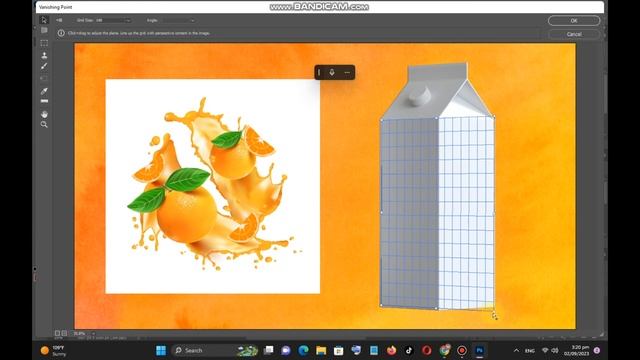Open Microsoft Store from taskbar
This screenshot has height=360, width=640.
click(x=338, y=350)
